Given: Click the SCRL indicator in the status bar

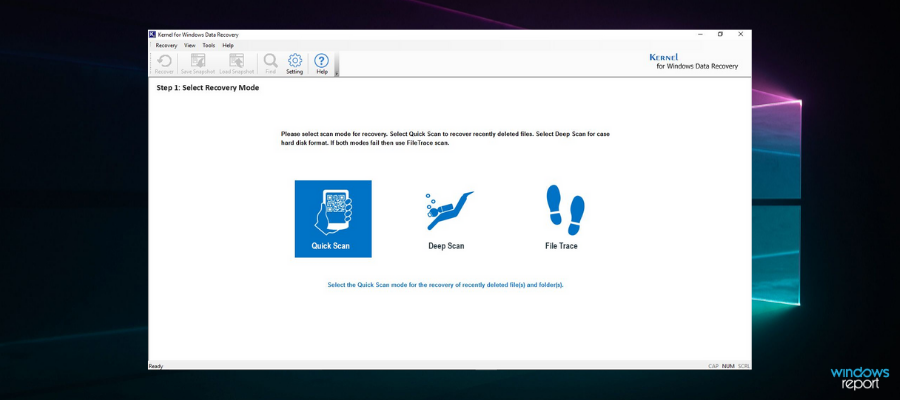Looking at the screenshot, I should click(744, 366).
